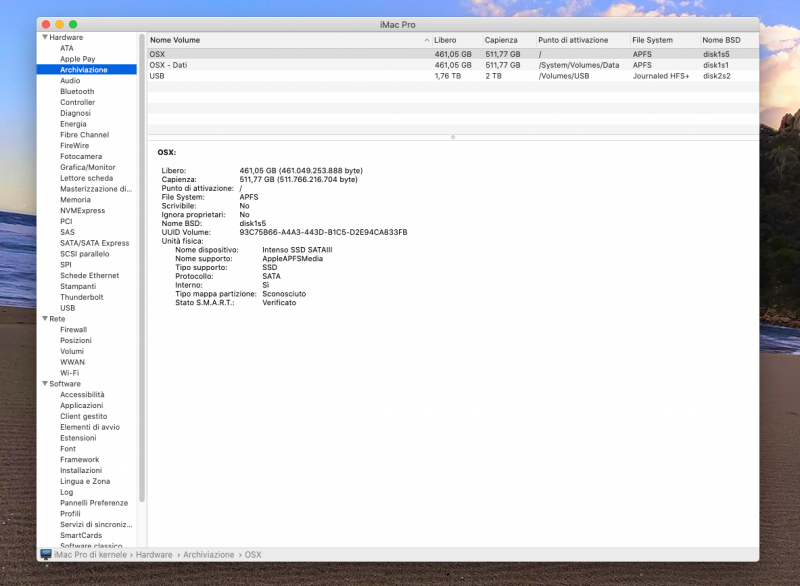
Task: Click the split pane divider handle
Action: point(453,137)
